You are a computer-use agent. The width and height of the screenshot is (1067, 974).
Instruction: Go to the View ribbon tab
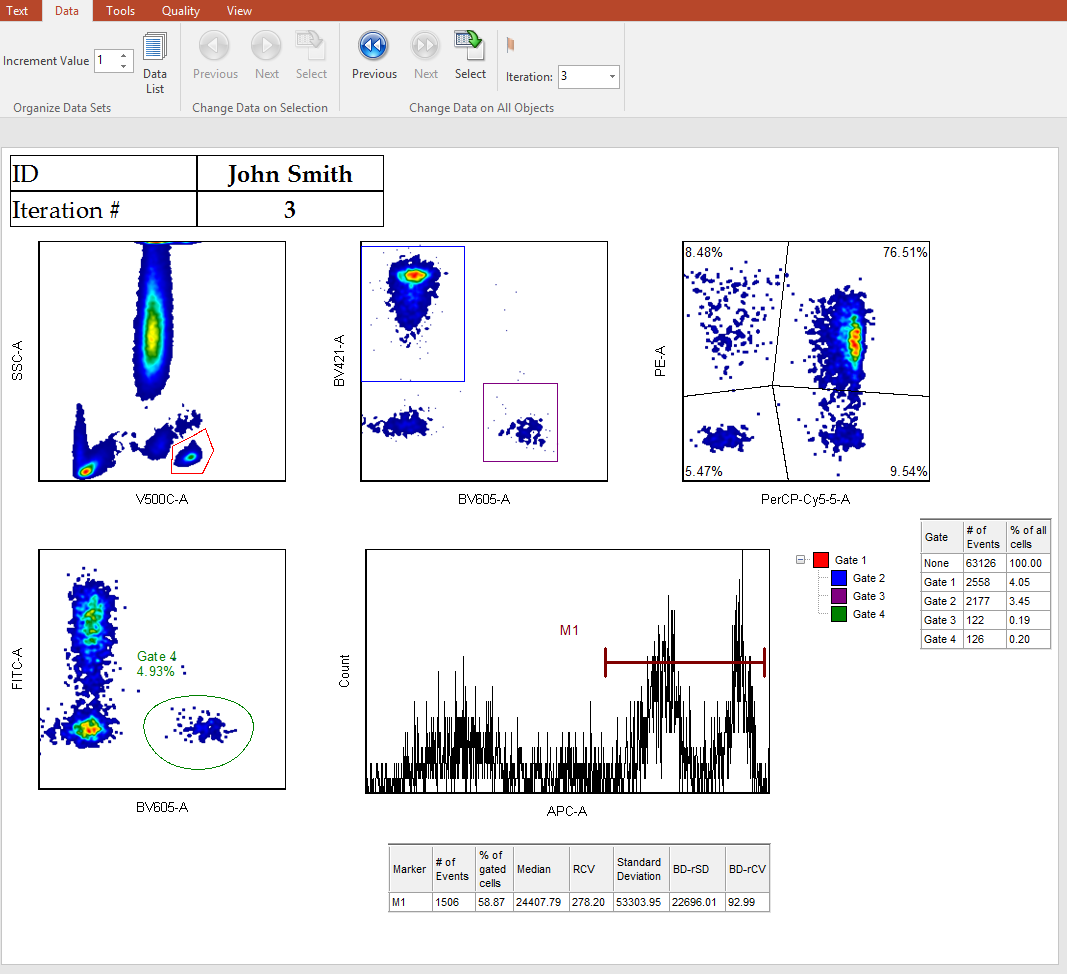239,11
